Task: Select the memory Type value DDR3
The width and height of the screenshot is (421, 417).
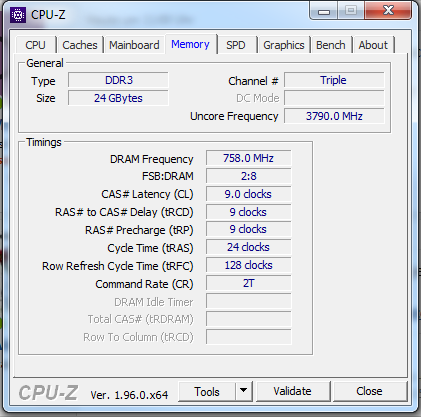Action: click(x=118, y=80)
